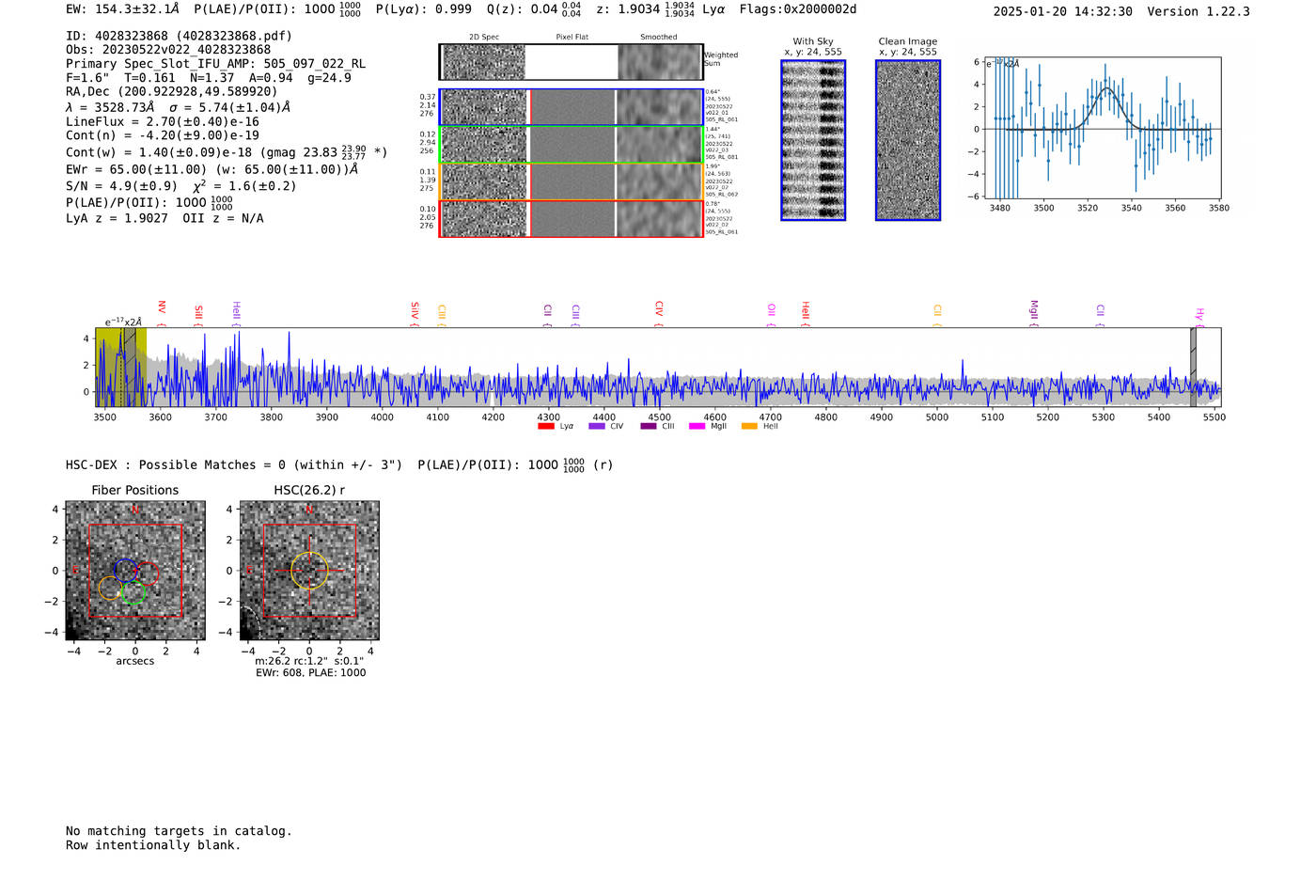Click the HSC-DEX Possible Matches line
This screenshot has width=1316, height=896.
coord(339,464)
